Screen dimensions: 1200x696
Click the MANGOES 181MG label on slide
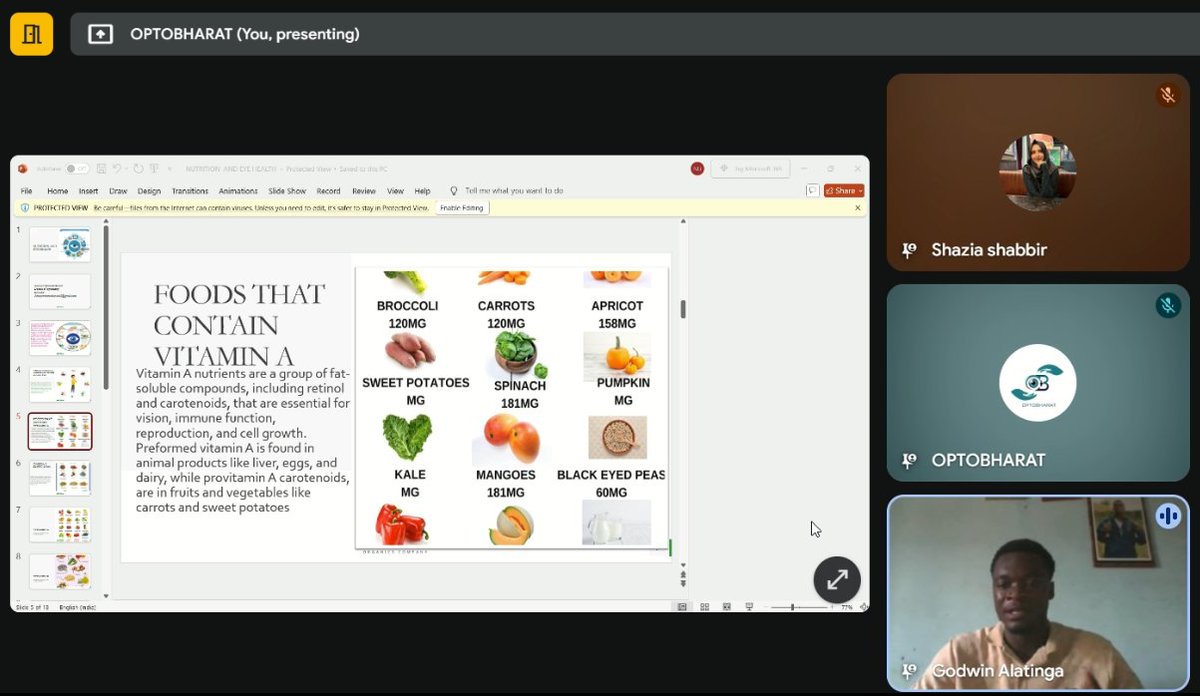click(x=506, y=484)
